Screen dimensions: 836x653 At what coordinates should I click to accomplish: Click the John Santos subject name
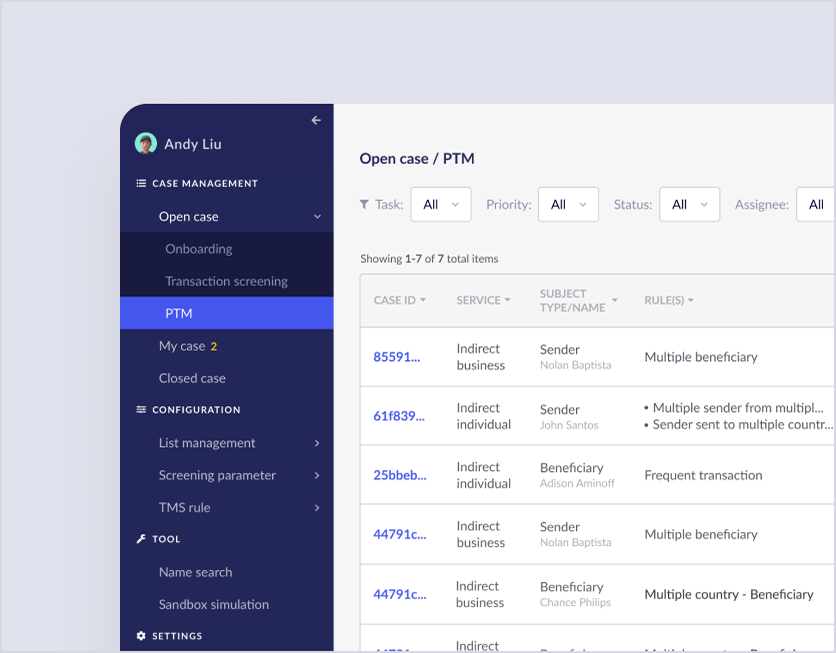pos(569,425)
